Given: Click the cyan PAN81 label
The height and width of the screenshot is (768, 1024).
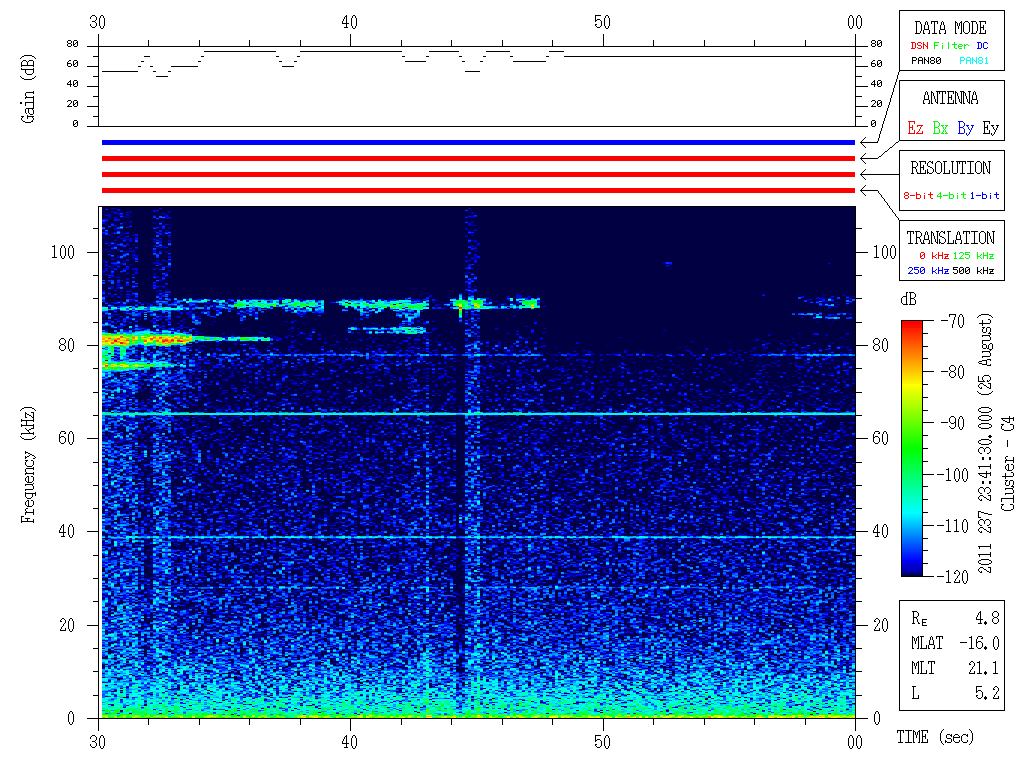Looking at the screenshot, I should point(974,61).
